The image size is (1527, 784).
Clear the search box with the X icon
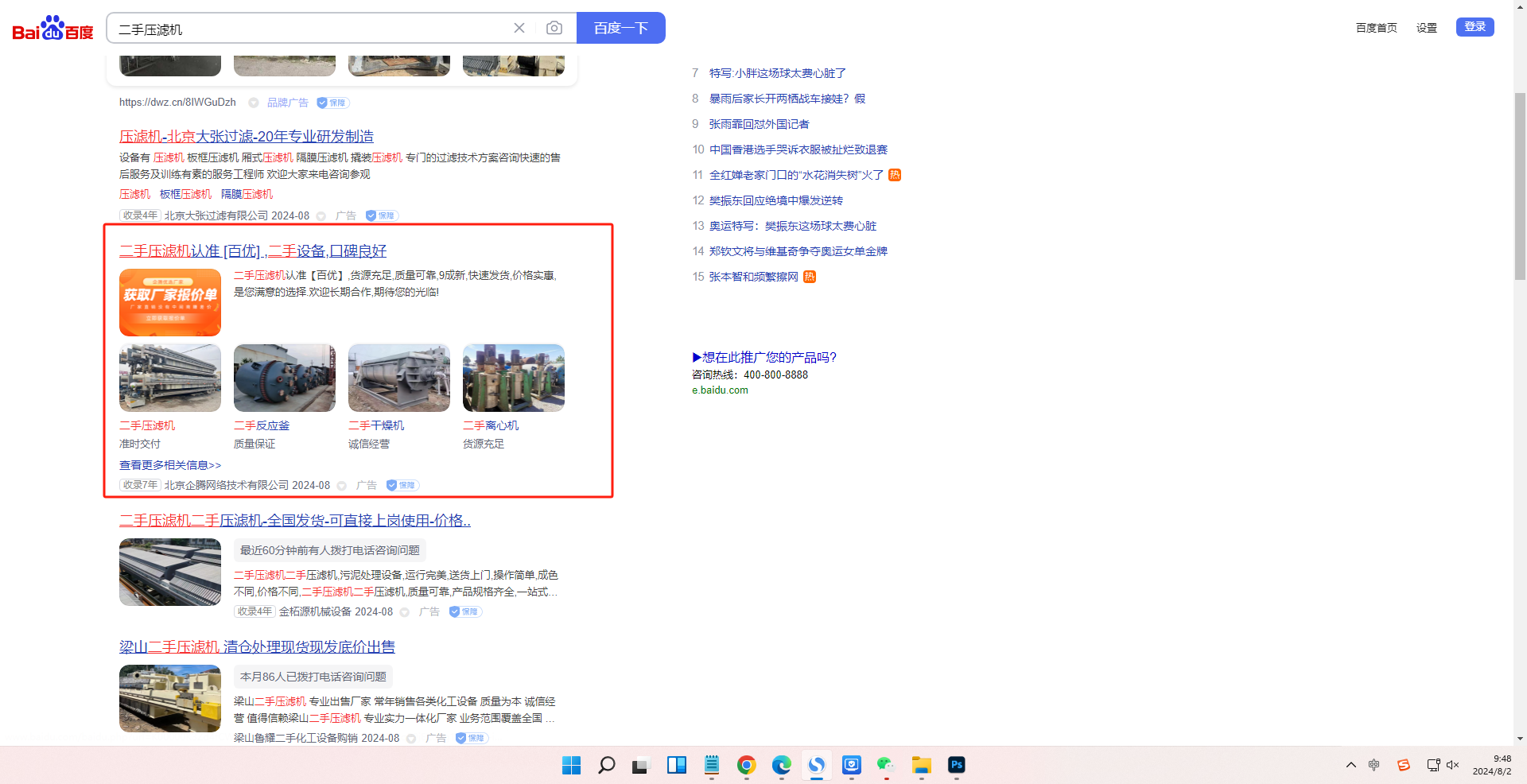519,29
